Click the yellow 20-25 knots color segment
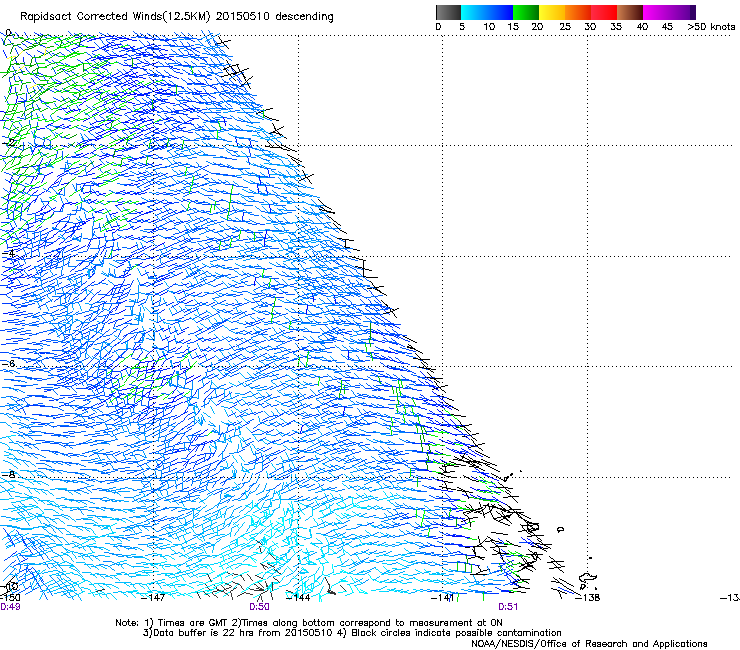This screenshot has height=650, width=740. tap(552, 12)
